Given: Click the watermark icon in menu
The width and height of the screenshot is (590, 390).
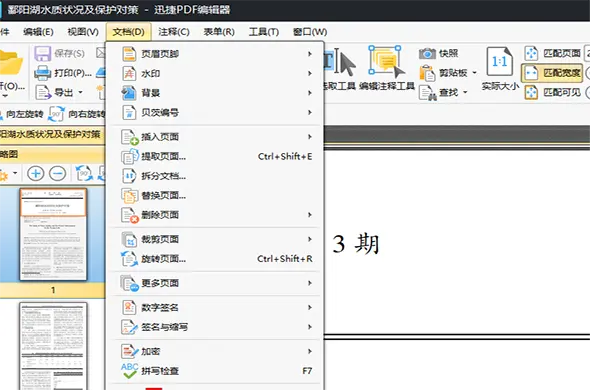Looking at the screenshot, I should (x=129, y=73).
